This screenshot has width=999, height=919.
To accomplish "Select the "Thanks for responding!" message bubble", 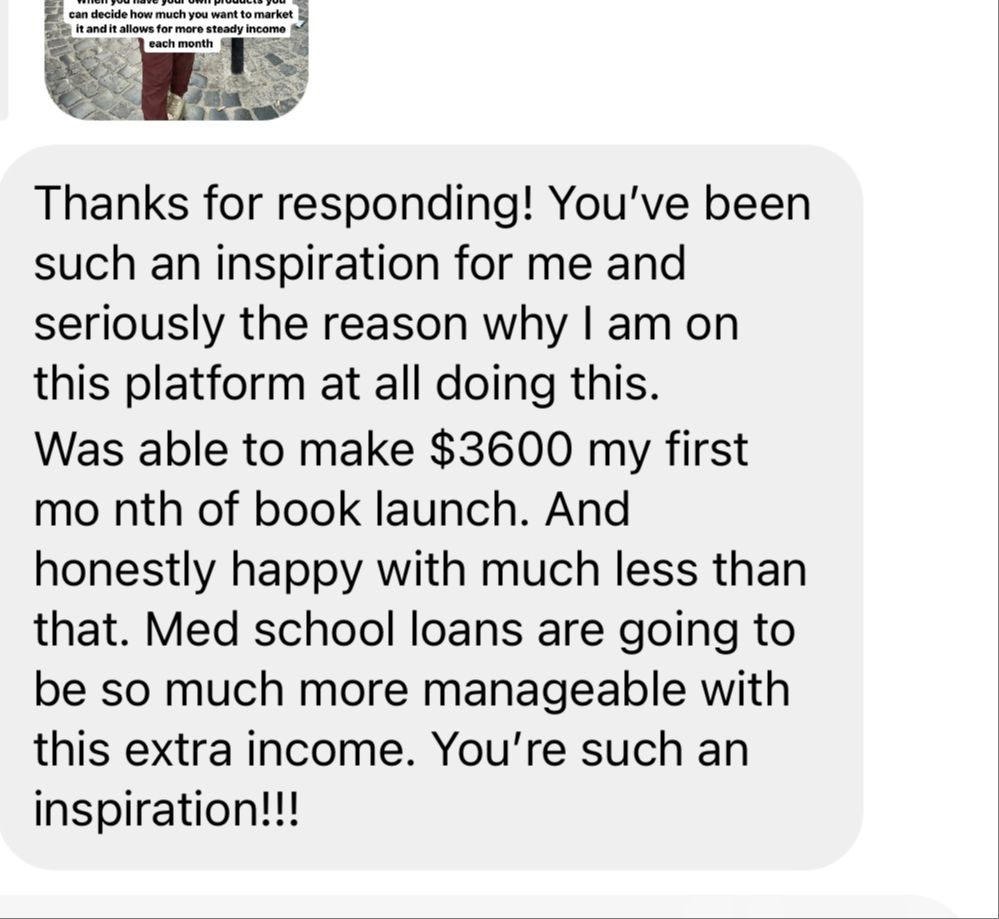I will (x=431, y=507).
